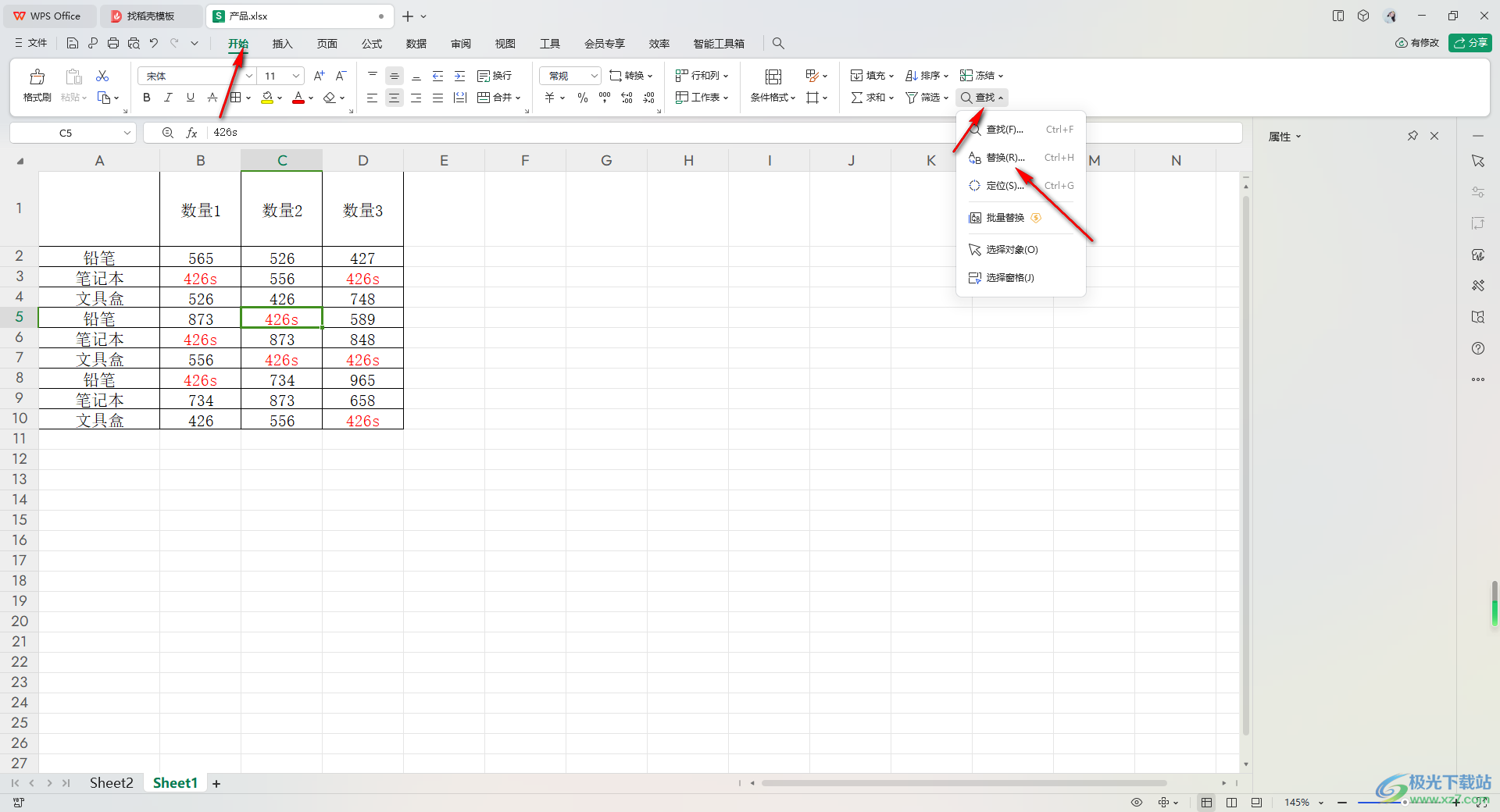Viewport: 1500px width, 812px height.
Task: Open the Sort (排序) dropdown
Action: click(x=927, y=76)
